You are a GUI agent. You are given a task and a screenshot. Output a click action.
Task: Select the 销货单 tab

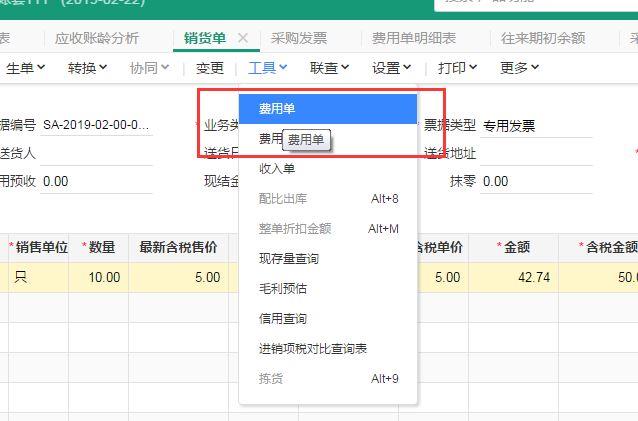pyautogui.click(x=205, y=38)
